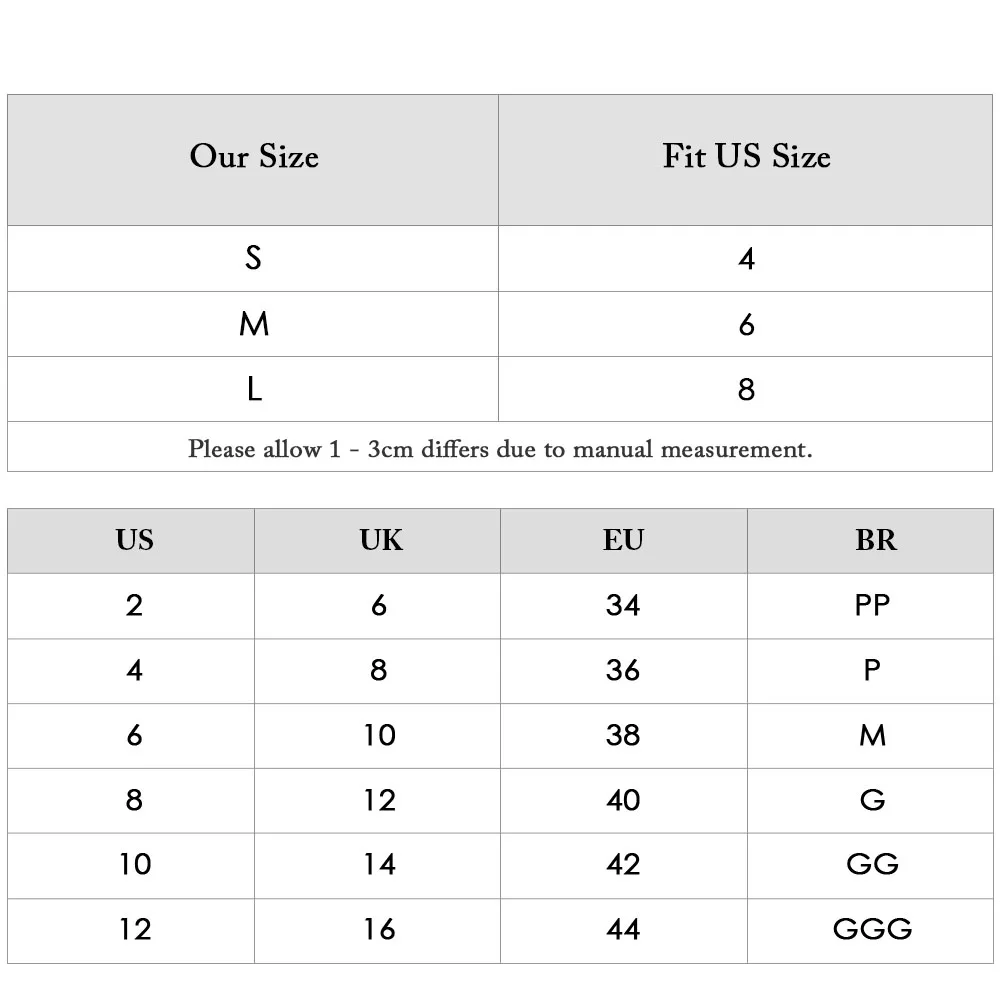Viewport: 1000px width, 1000px height.
Task: Select the size S cell
Action: point(253,258)
